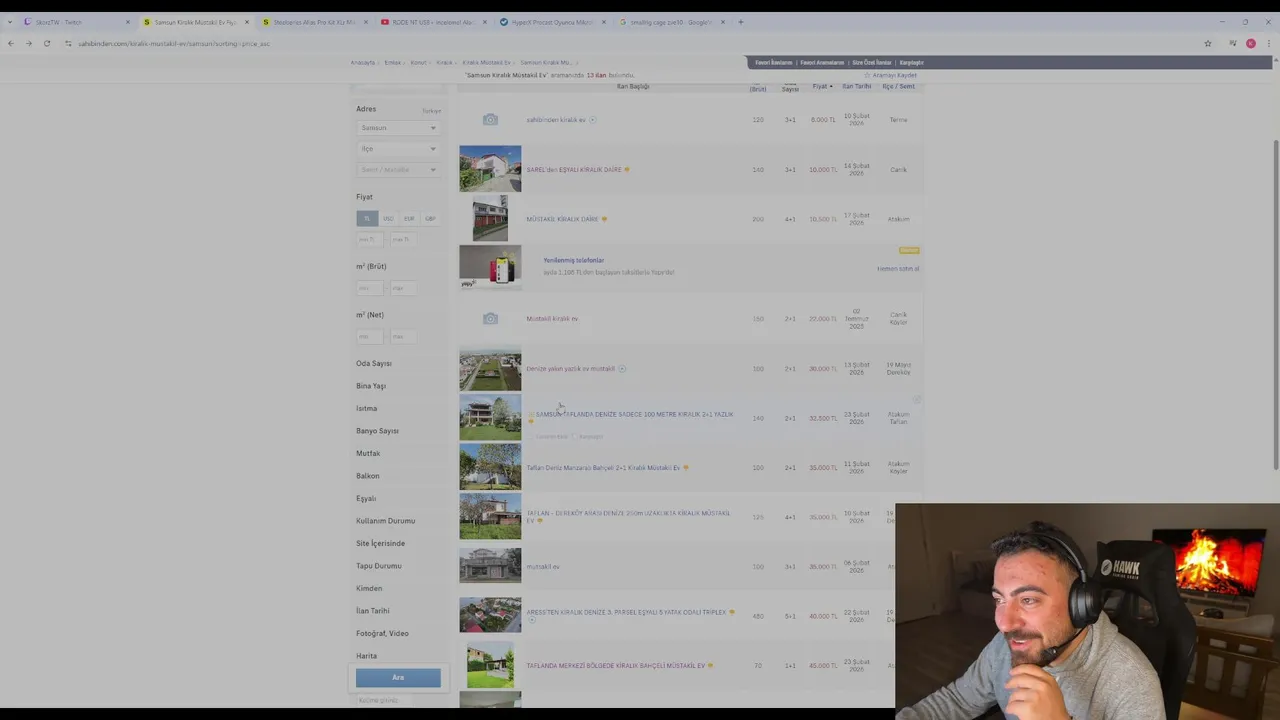Switch to the Google search tab
Viewport: 1280px width, 720px height.
[670, 22]
